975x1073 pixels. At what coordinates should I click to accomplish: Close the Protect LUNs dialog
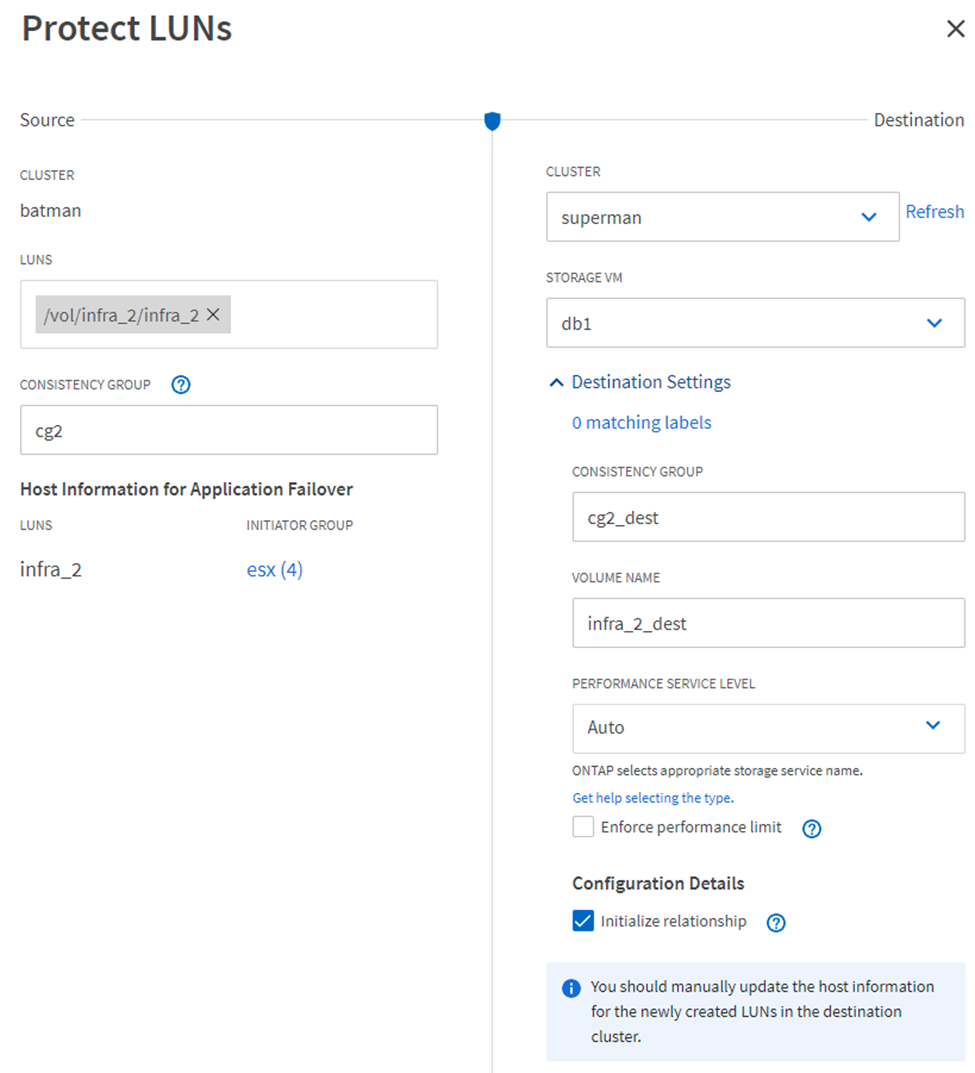point(955,29)
